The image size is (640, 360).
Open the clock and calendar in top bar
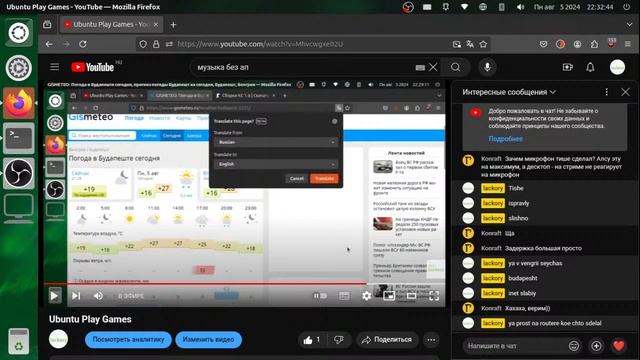pyautogui.click(x=573, y=7)
